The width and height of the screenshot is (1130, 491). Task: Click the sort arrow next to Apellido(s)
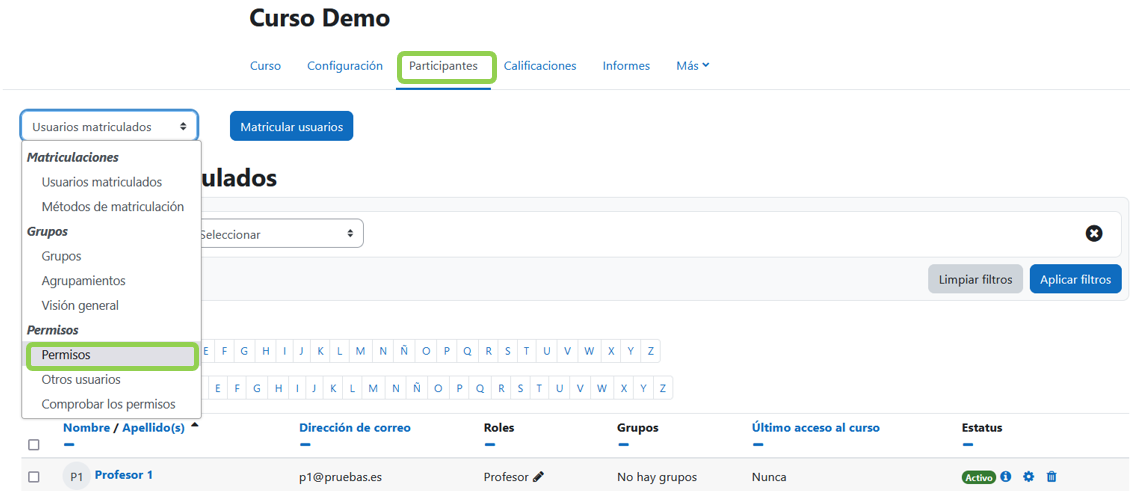click(194, 426)
